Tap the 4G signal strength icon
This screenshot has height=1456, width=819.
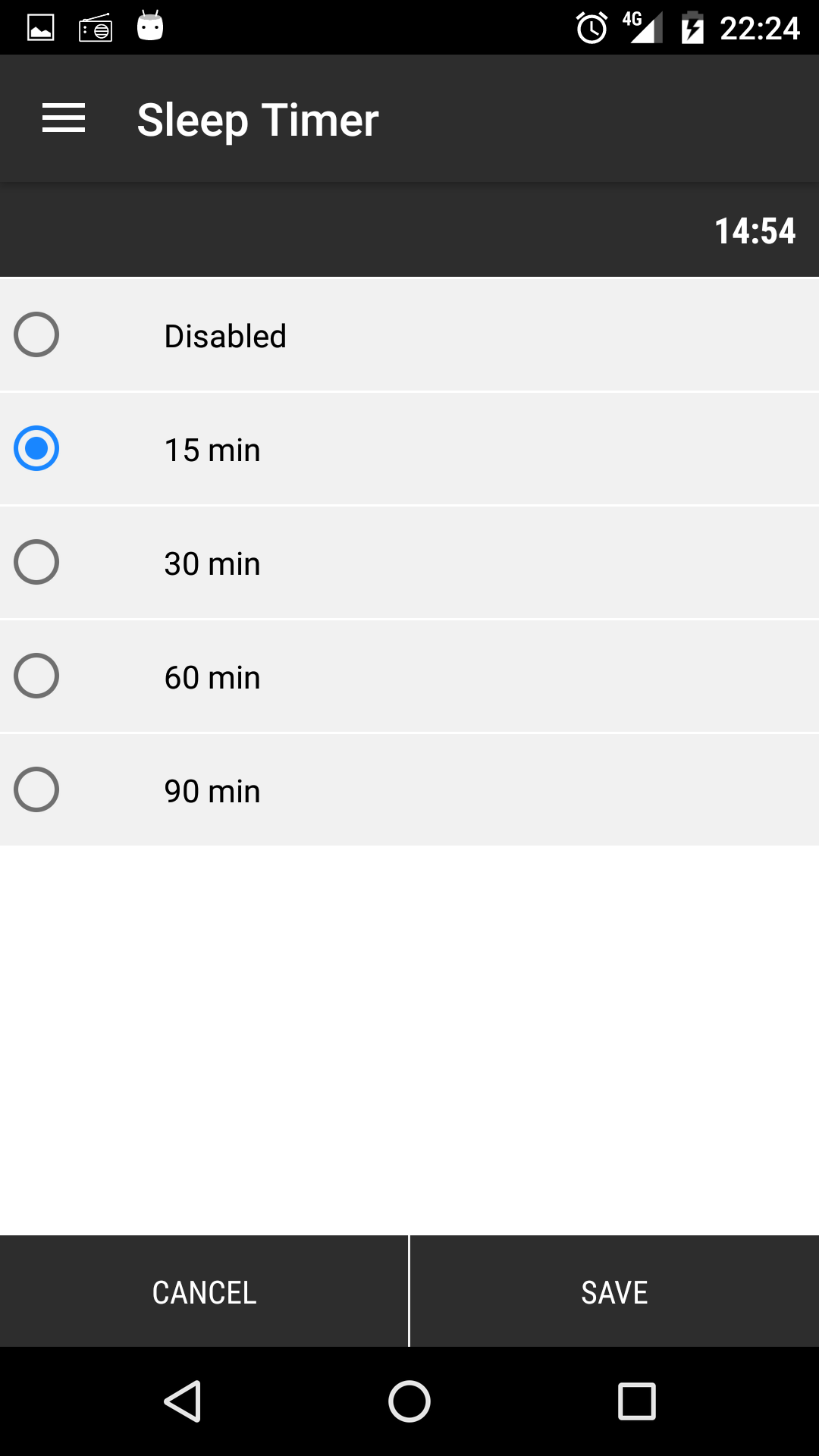[x=642, y=27]
